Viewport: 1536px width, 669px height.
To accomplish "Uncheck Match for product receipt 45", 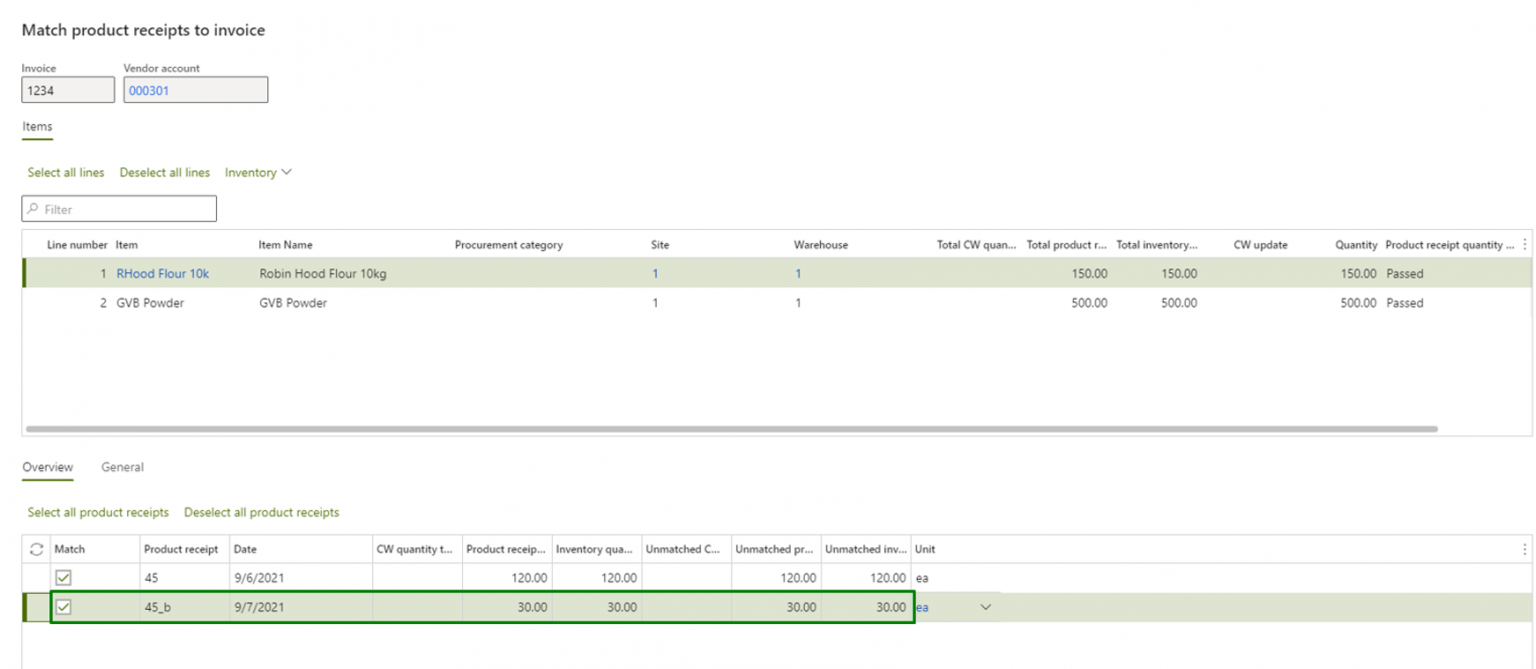I will click(x=63, y=578).
